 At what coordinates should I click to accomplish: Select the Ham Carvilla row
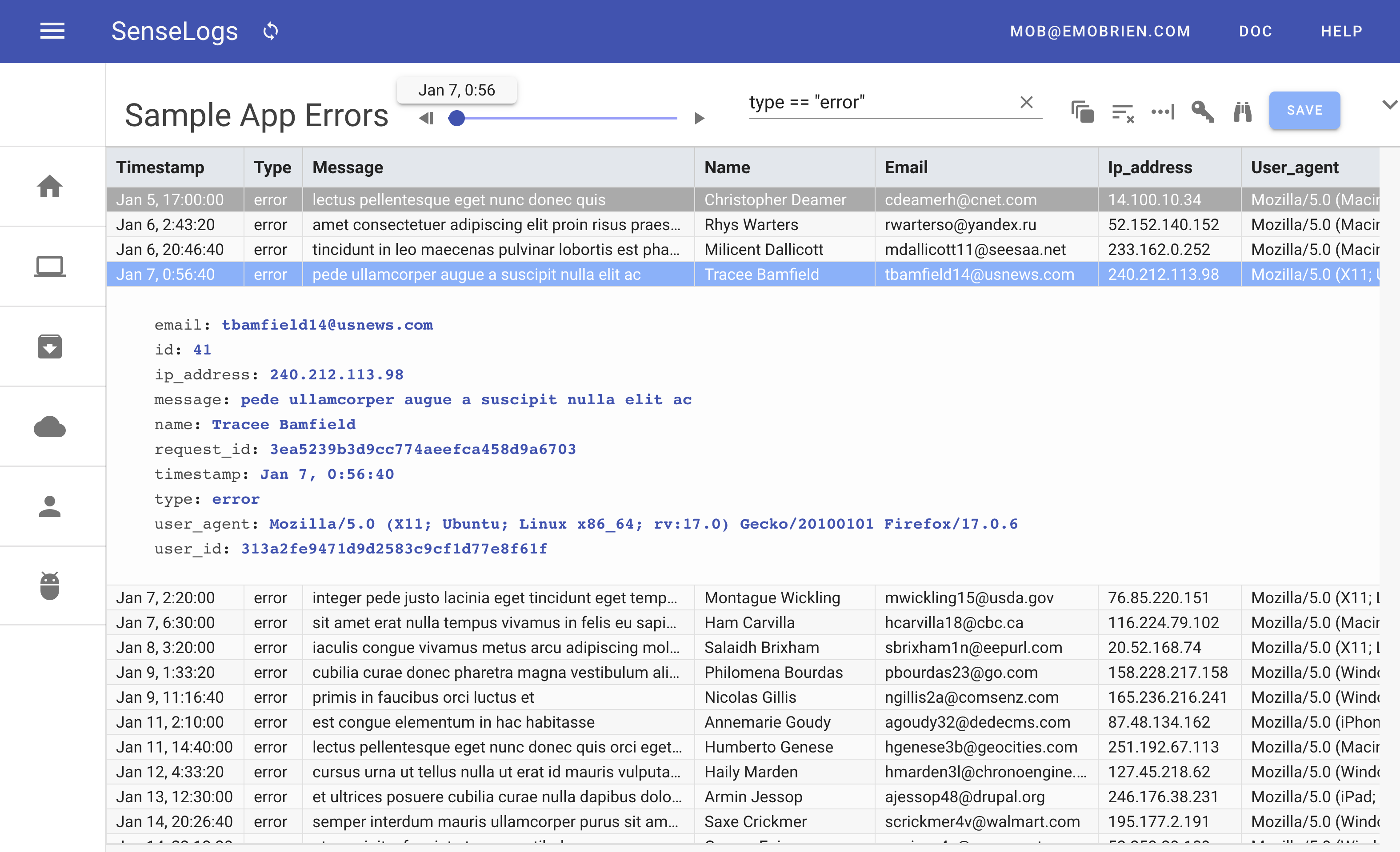tap(742, 622)
